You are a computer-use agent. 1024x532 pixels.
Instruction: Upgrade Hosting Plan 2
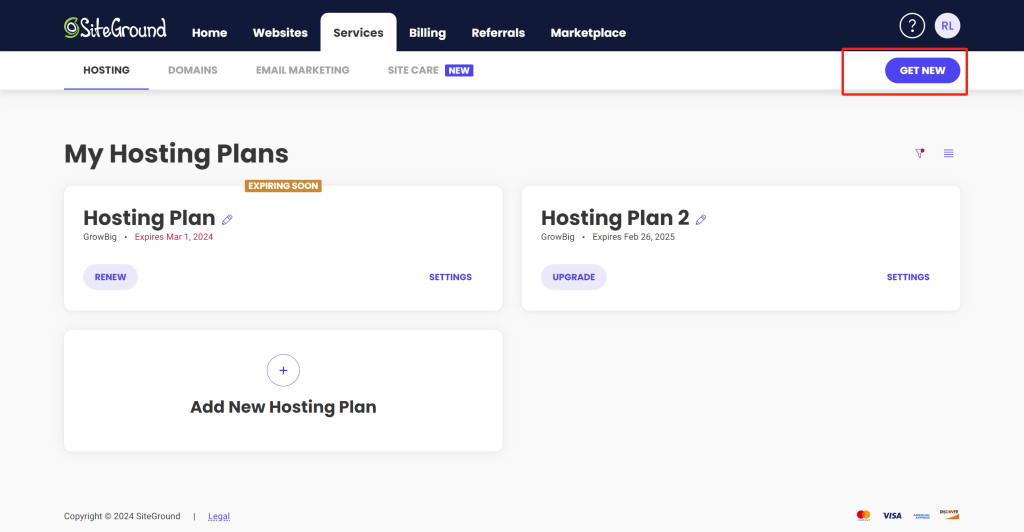(x=573, y=277)
